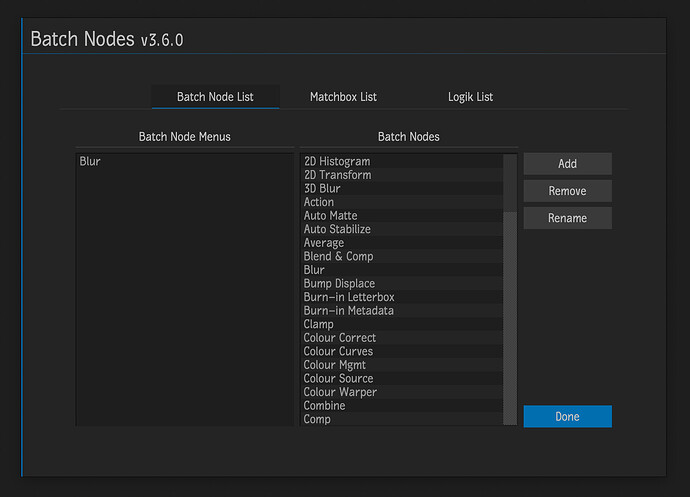Select Burn-in Metadata node
The image size is (690, 497).
(x=402, y=311)
